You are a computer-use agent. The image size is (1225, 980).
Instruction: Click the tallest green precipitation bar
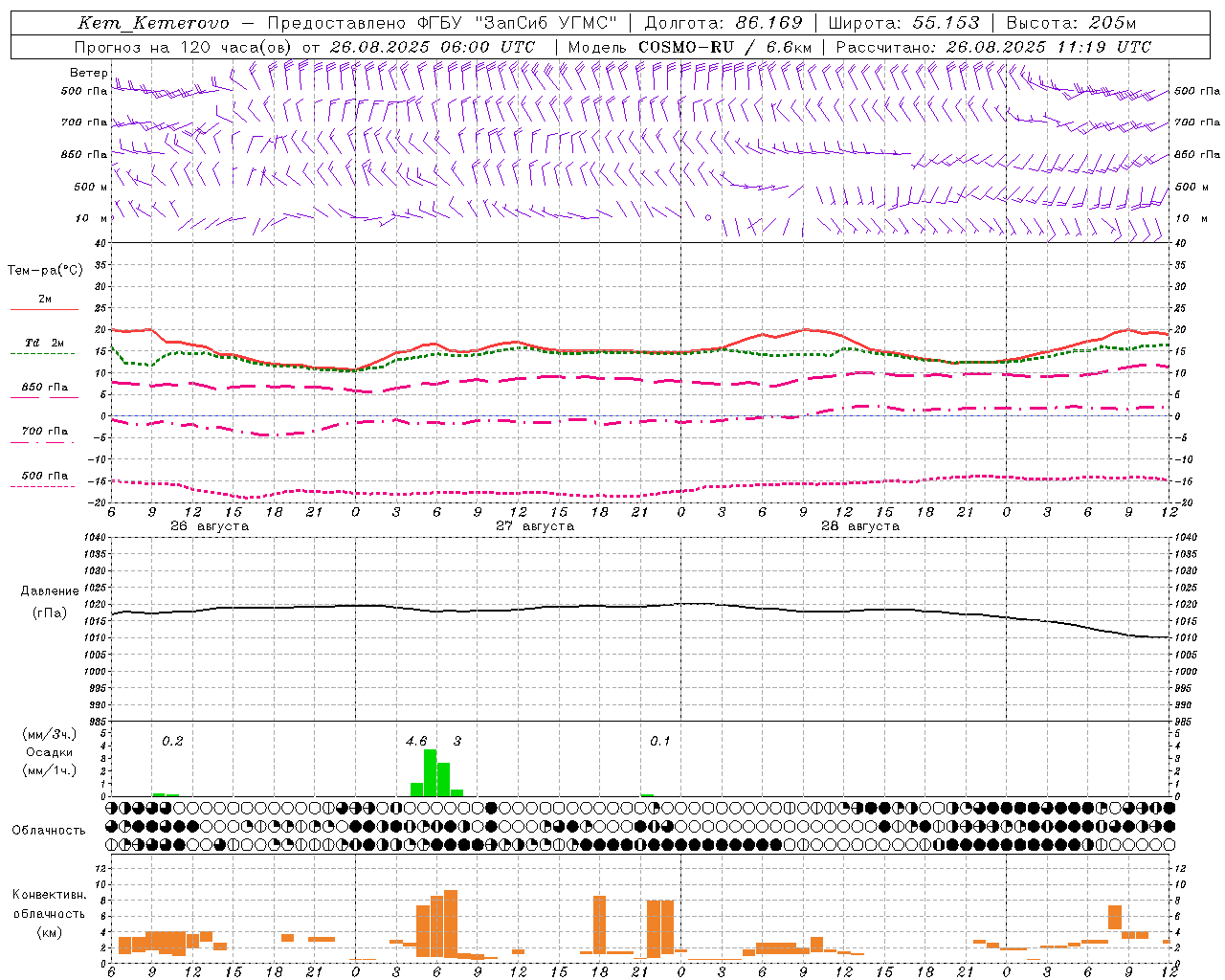430,772
